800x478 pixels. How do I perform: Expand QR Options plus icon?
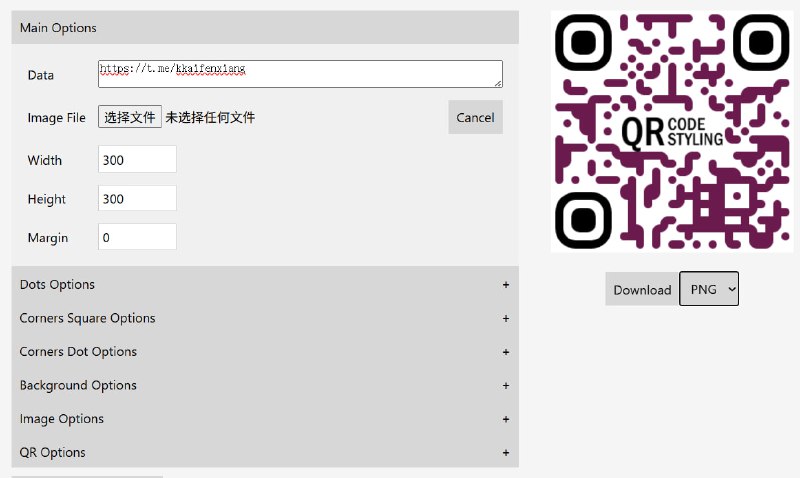coord(506,452)
